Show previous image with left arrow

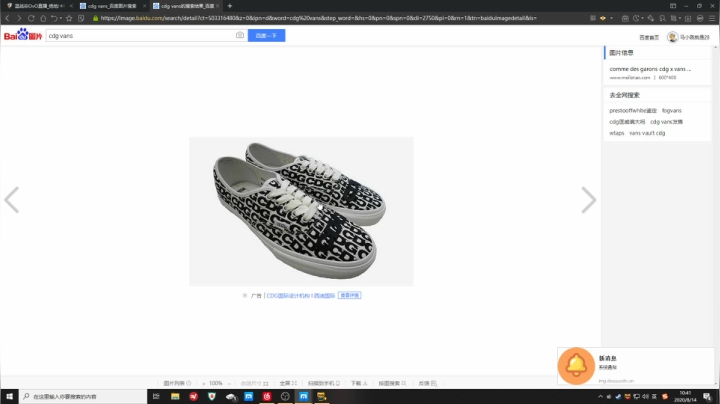(x=11, y=200)
